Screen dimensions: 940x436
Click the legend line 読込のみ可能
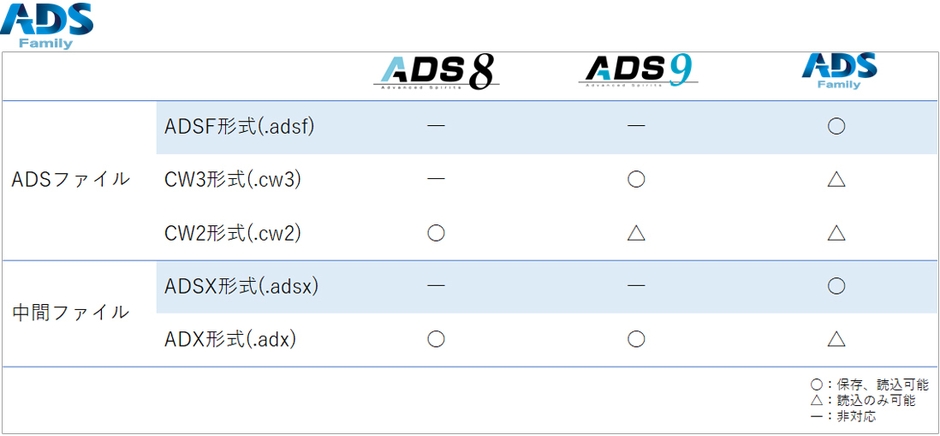click(862, 400)
